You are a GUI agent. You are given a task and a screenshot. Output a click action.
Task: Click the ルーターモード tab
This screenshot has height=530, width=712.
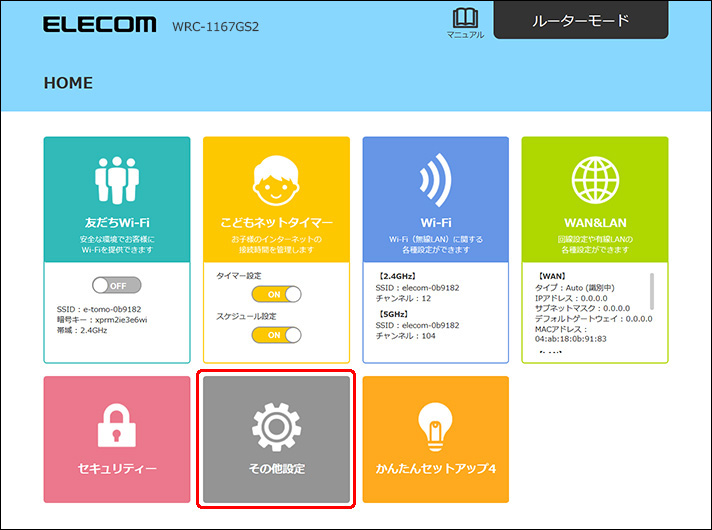click(x=580, y=20)
